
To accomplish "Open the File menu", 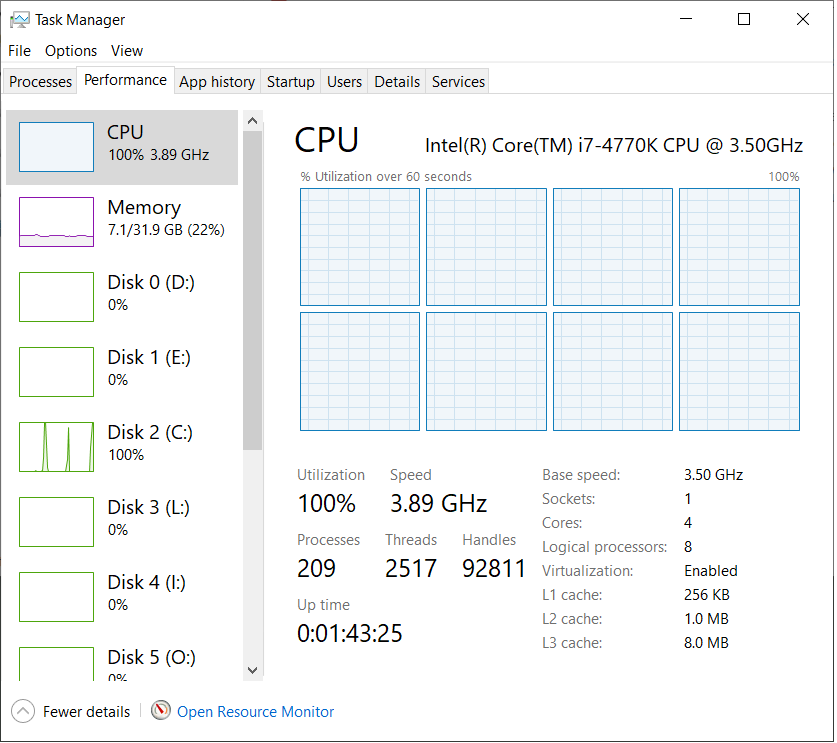I will (19, 51).
